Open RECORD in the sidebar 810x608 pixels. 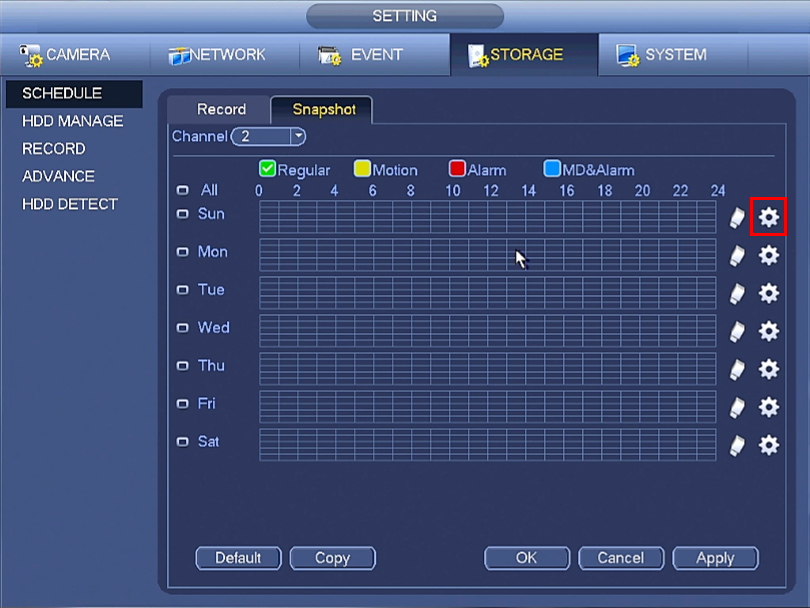click(54, 149)
